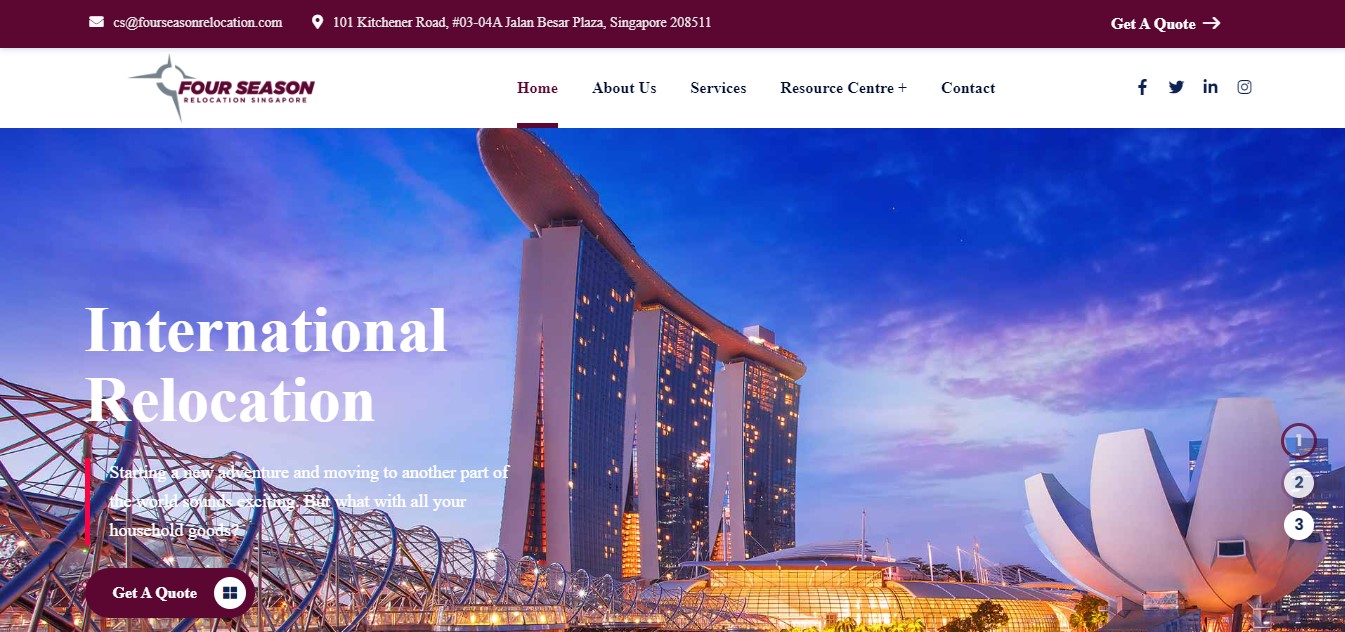This screenshot has width=1345, height=632.
Task: Click the Get A Quote link in top bar
Action: (x=1153, y=24)
